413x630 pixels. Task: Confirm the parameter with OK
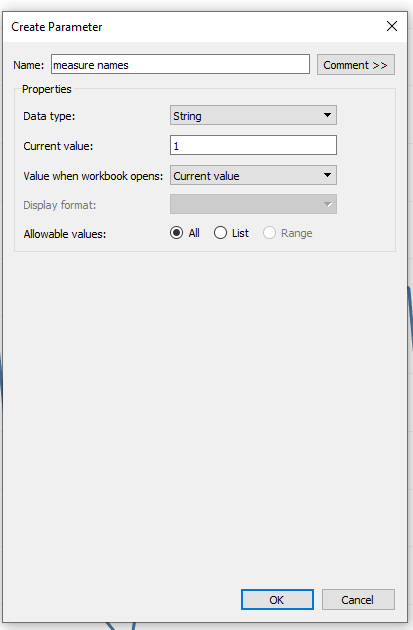277,599
